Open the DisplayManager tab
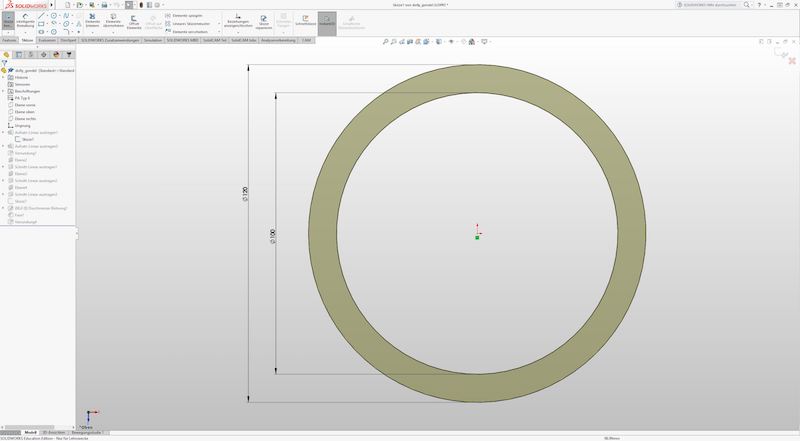The width and height of the screenshot is (800, 441). coord(56,54)
